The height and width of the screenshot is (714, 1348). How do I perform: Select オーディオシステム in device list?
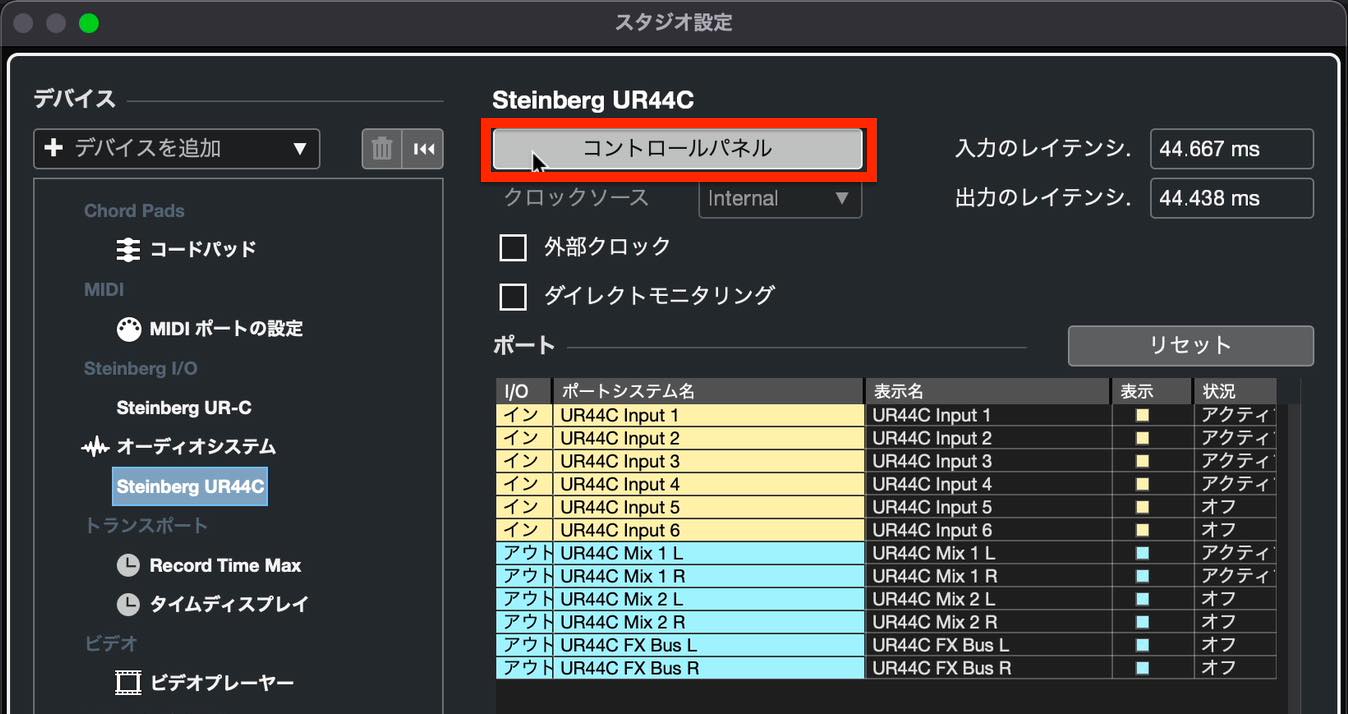pyautogui.click(x=196, y=447)
